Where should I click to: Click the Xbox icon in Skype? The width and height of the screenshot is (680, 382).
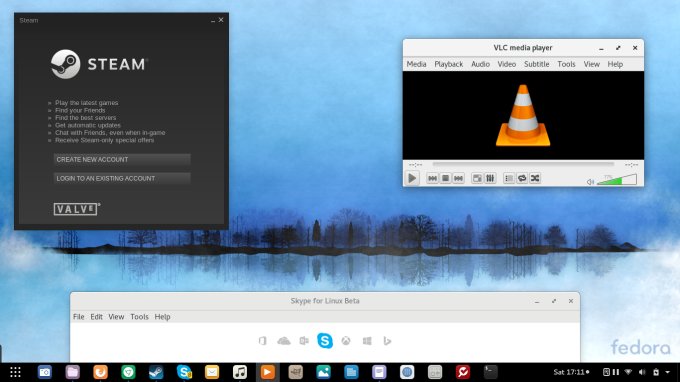(x=346, y=341)
